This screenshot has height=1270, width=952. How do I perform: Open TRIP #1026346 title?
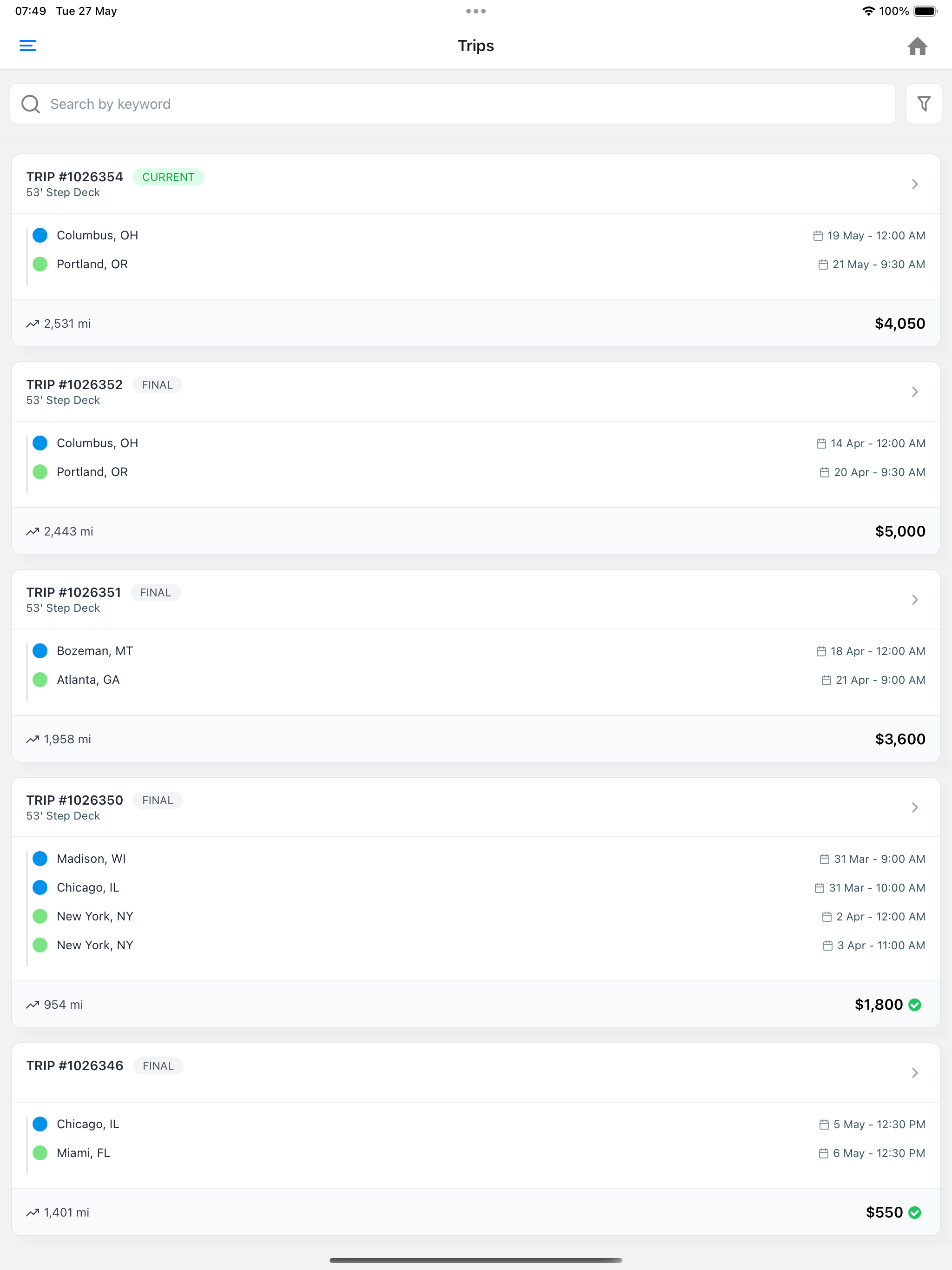(75, 1065)
